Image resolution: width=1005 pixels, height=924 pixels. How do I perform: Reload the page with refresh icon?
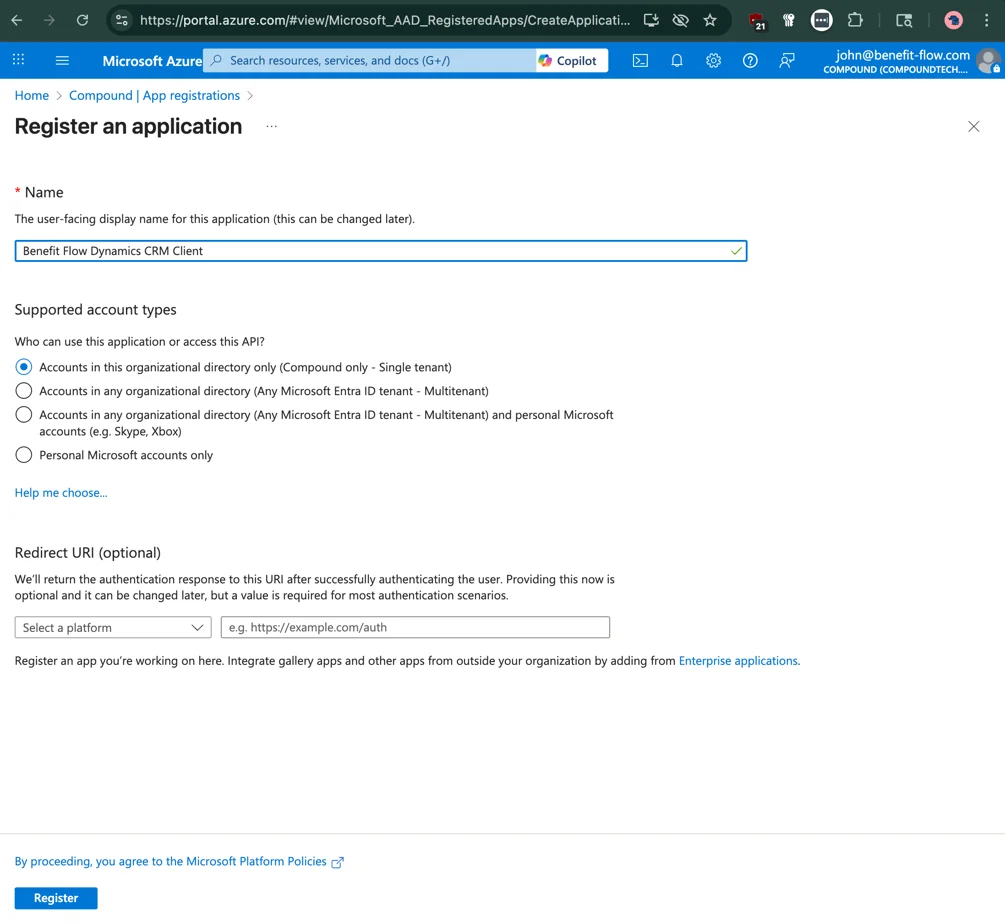(83, 21)
